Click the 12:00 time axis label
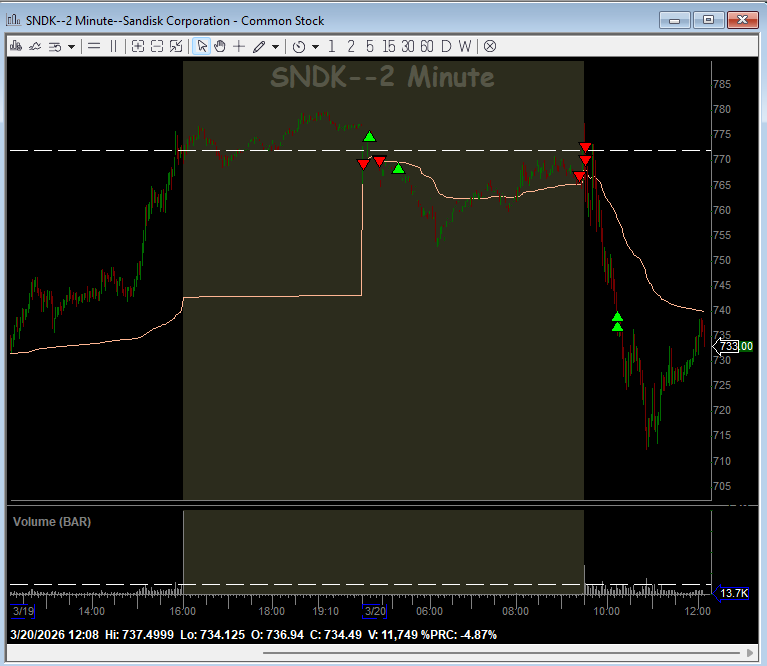The image size is (767, 666). coord(698,611)
